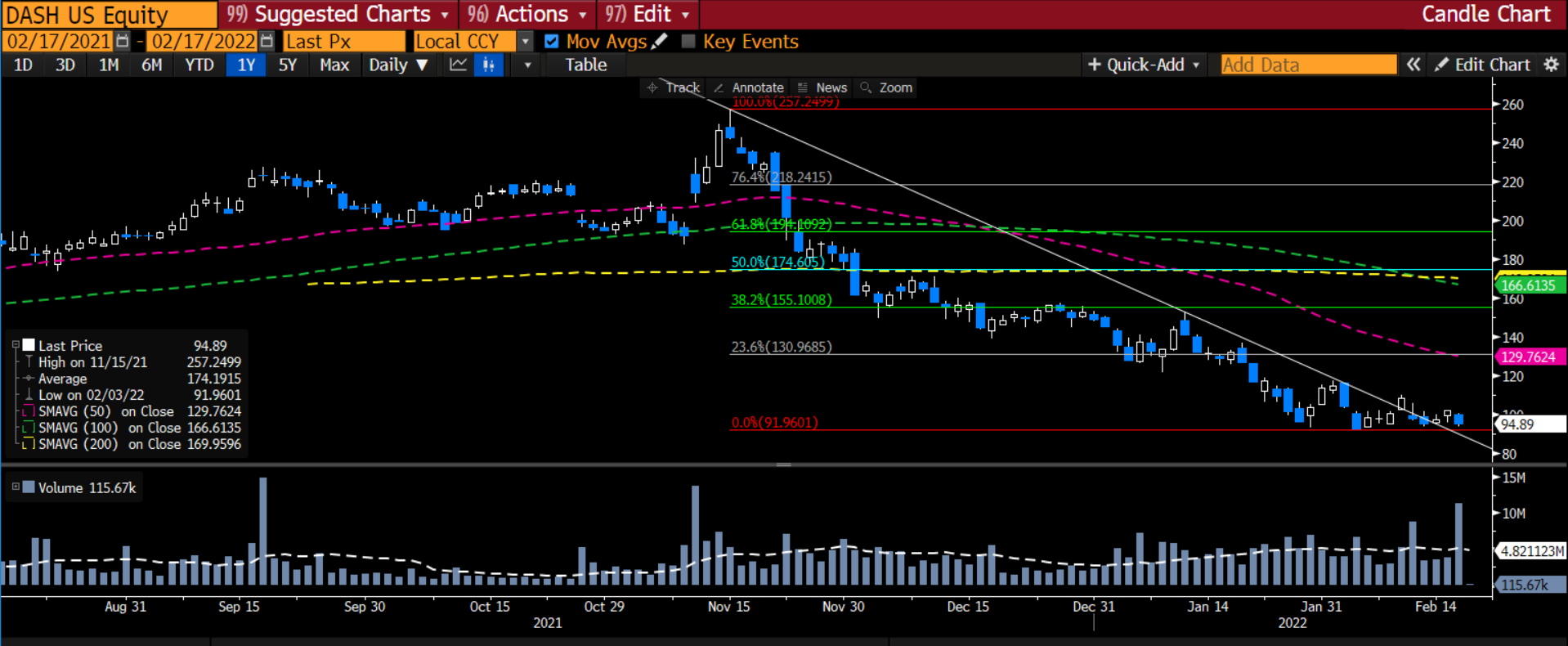The image size is (1568, 646).
Task: Click the Last Px field
Action: coord(344,41)
